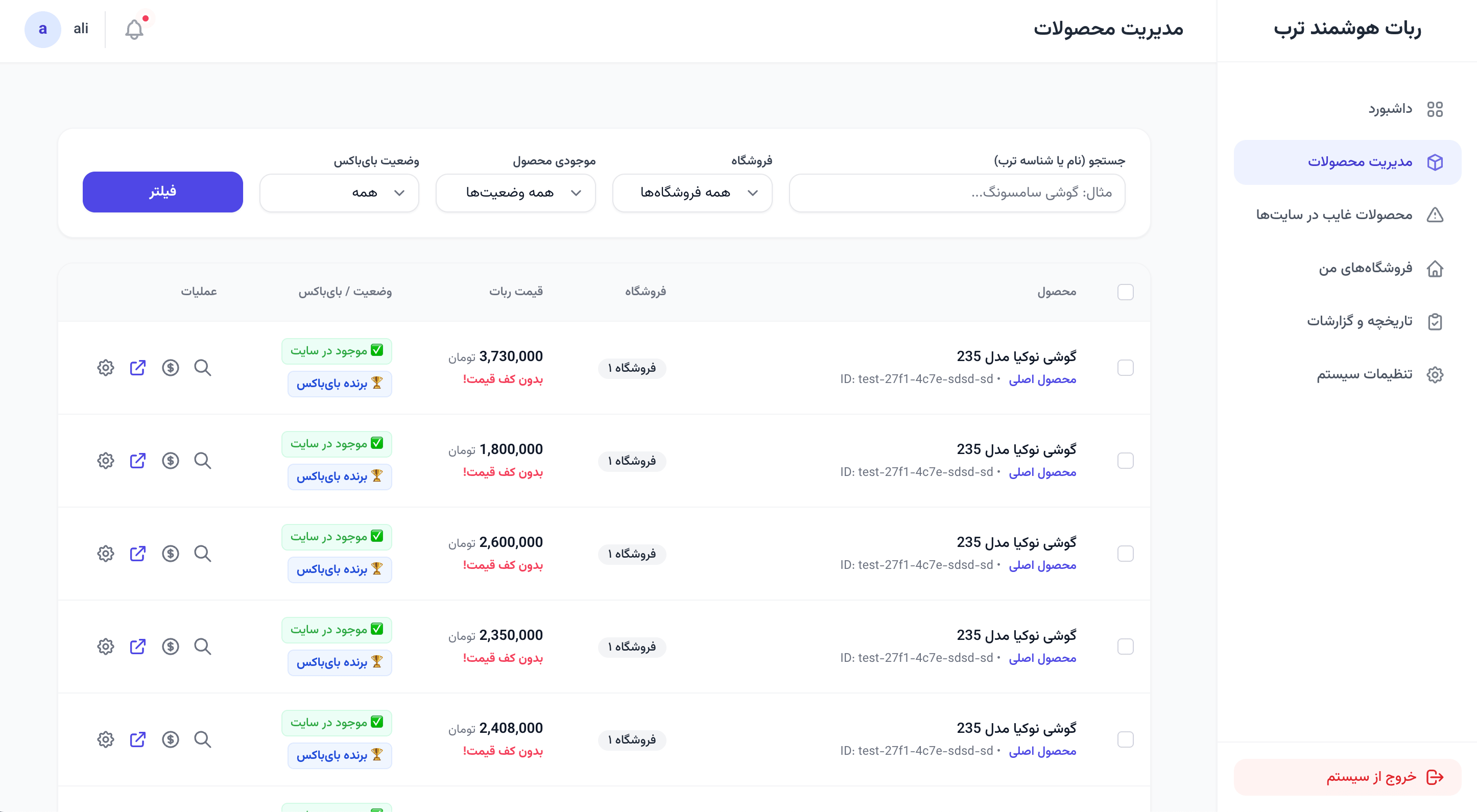1477x812 pixels.
Task: Click موجود در سایت badge in the 1,800,000 row
Action: point(337,444)
